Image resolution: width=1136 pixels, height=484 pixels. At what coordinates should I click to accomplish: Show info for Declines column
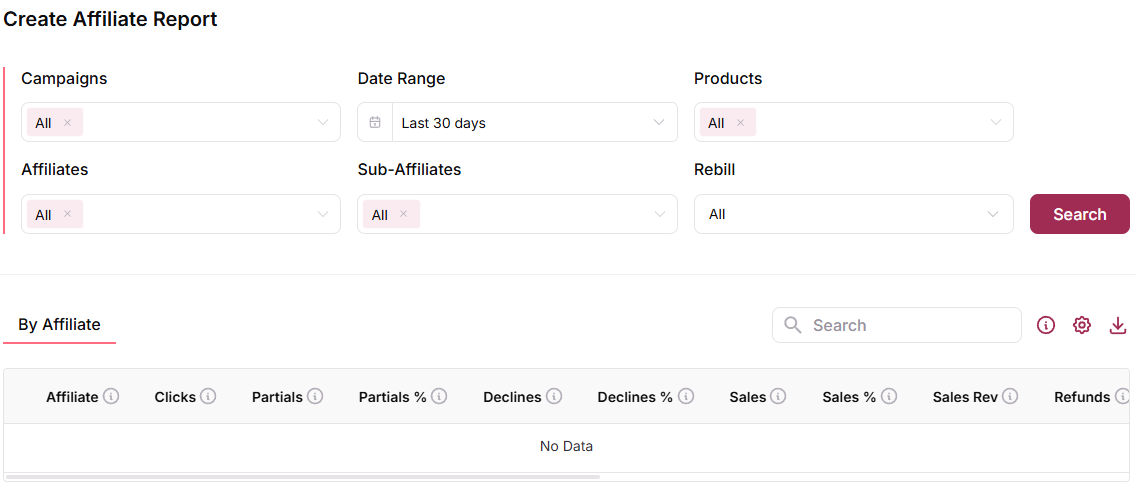pyautogui.click(x=554, y=396)
